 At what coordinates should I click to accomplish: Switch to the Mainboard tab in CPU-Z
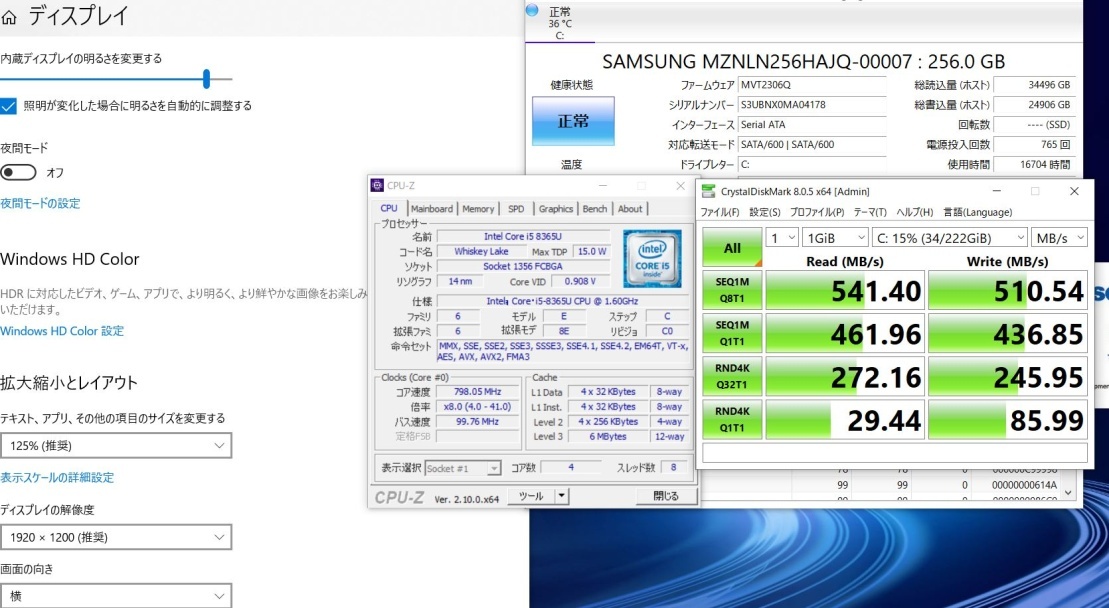(431, 209)
